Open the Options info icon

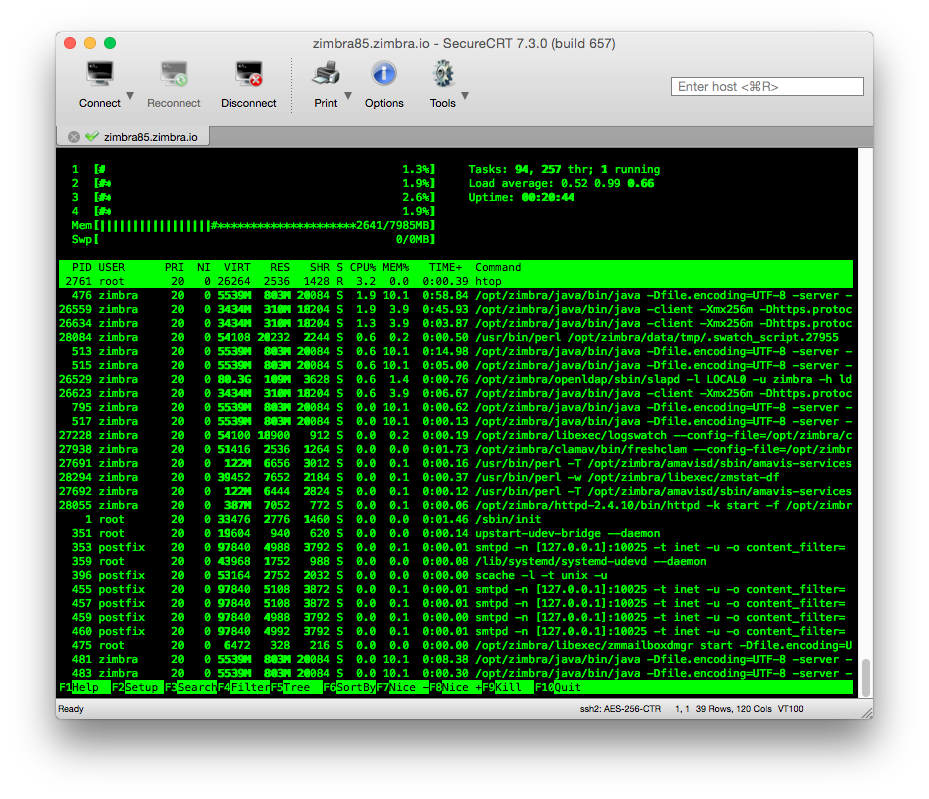click(384, 74)
